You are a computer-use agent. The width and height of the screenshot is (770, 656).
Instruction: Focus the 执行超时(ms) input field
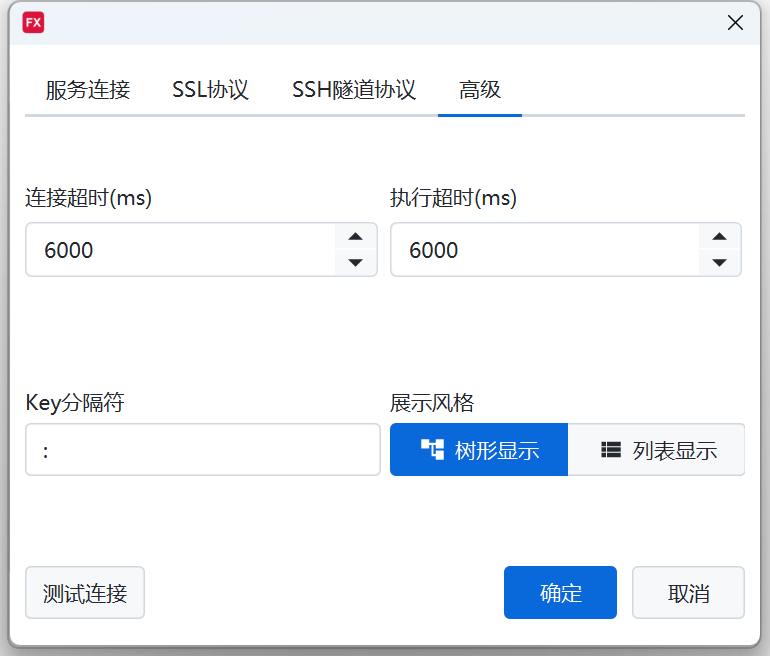click(545, 250)
